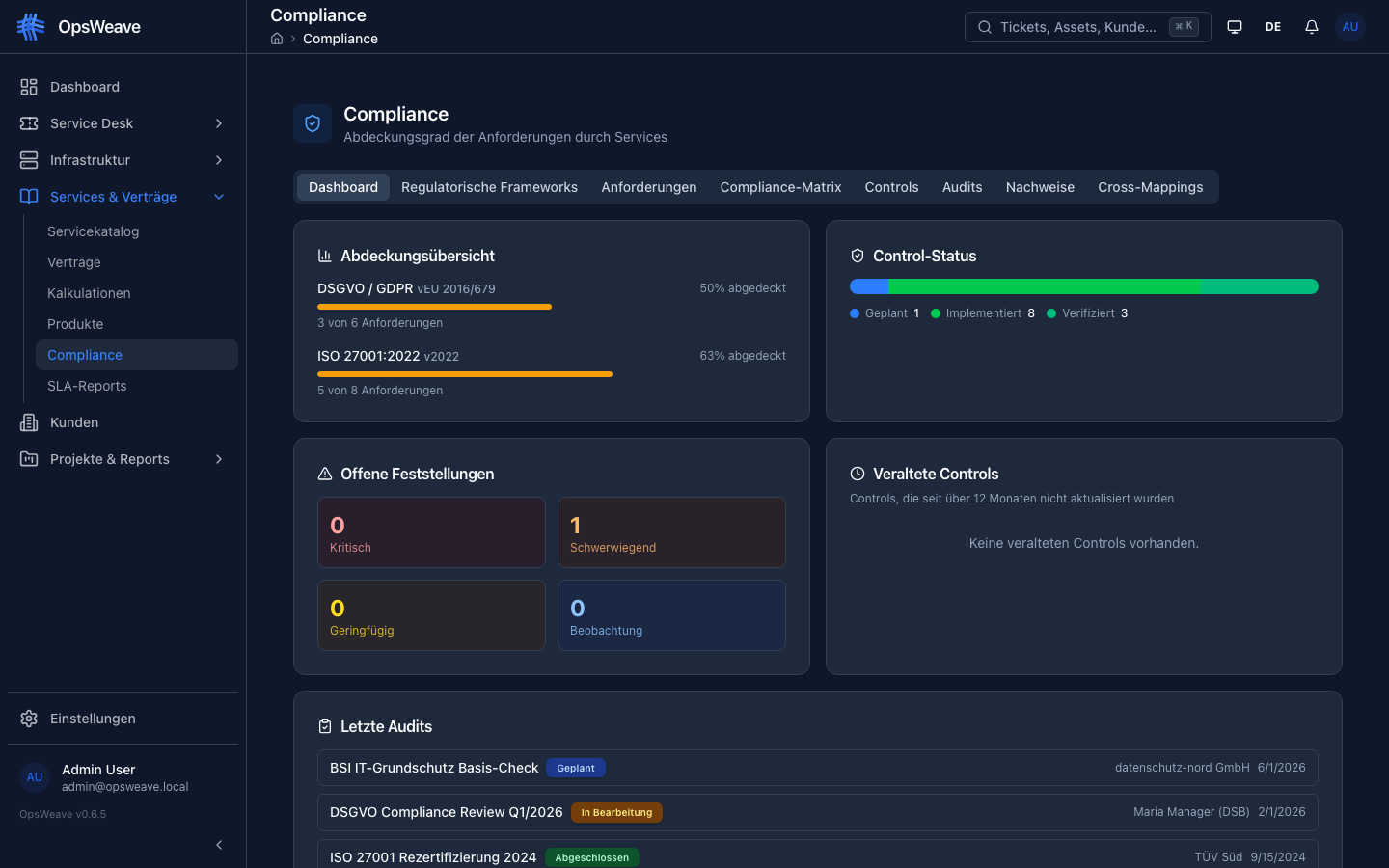Click the Control-Status shield icon

pos(858,256)
